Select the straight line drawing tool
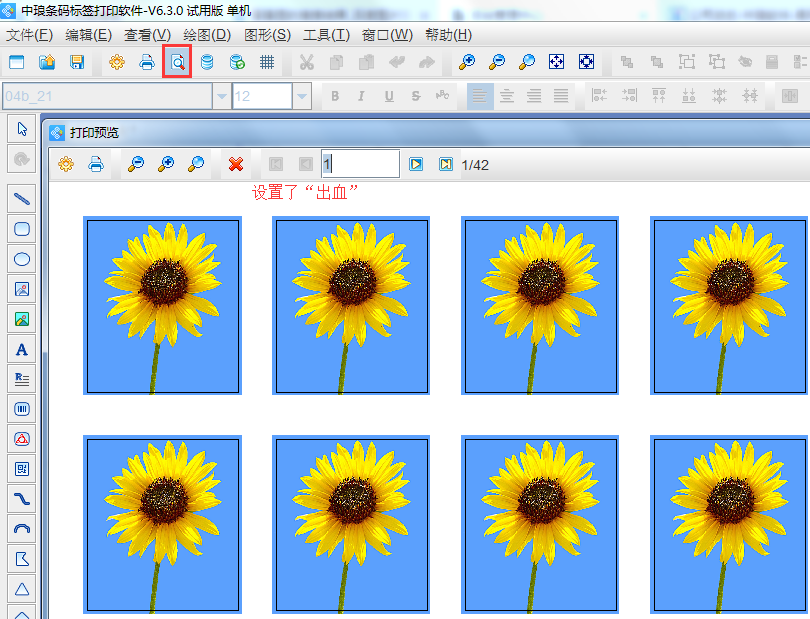Screen dimensions: 810x619 coord(22,199)
